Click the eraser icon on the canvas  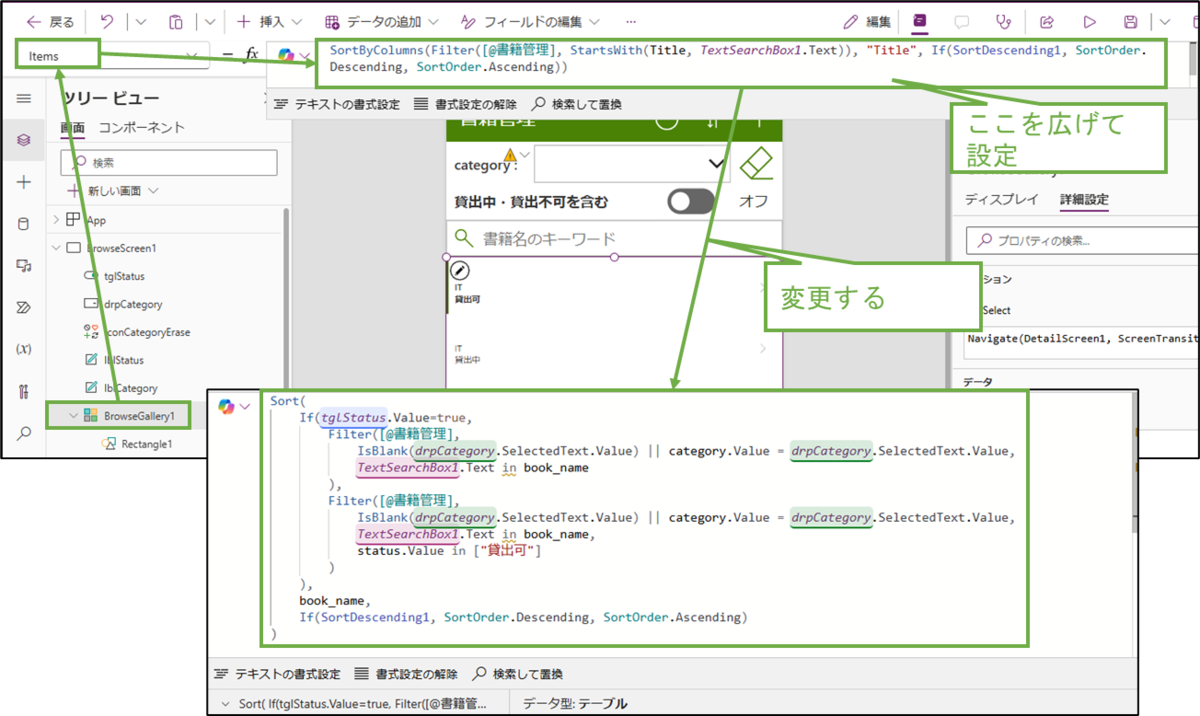pos(757,164)
